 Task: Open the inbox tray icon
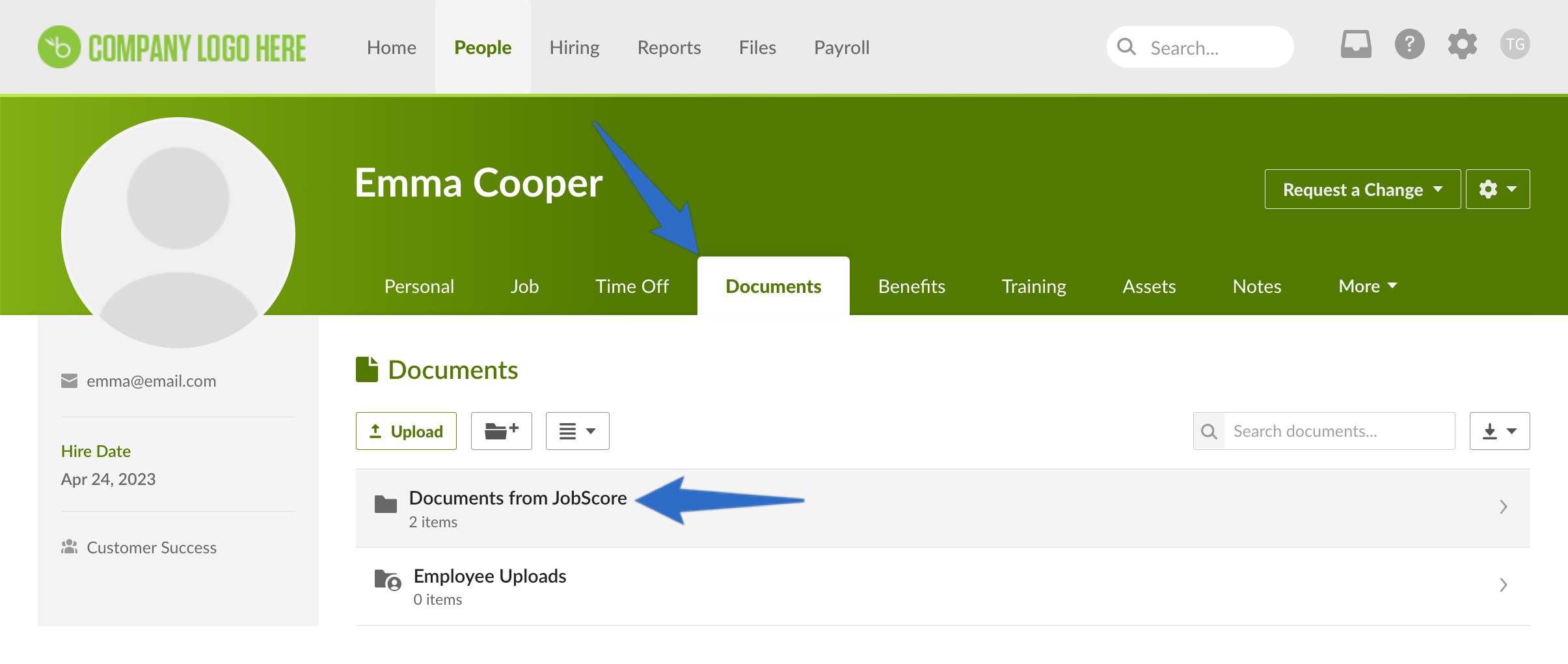click(1356, 44)
